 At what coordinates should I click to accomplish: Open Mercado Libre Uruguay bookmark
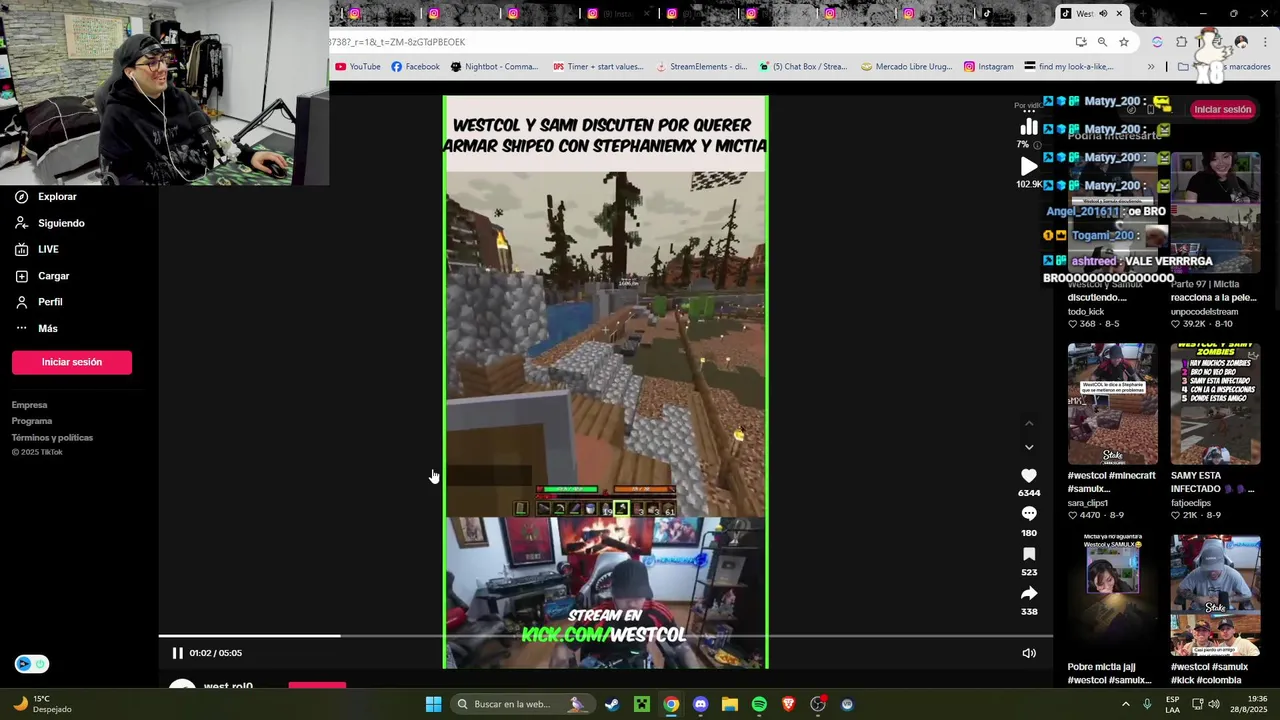906,67
